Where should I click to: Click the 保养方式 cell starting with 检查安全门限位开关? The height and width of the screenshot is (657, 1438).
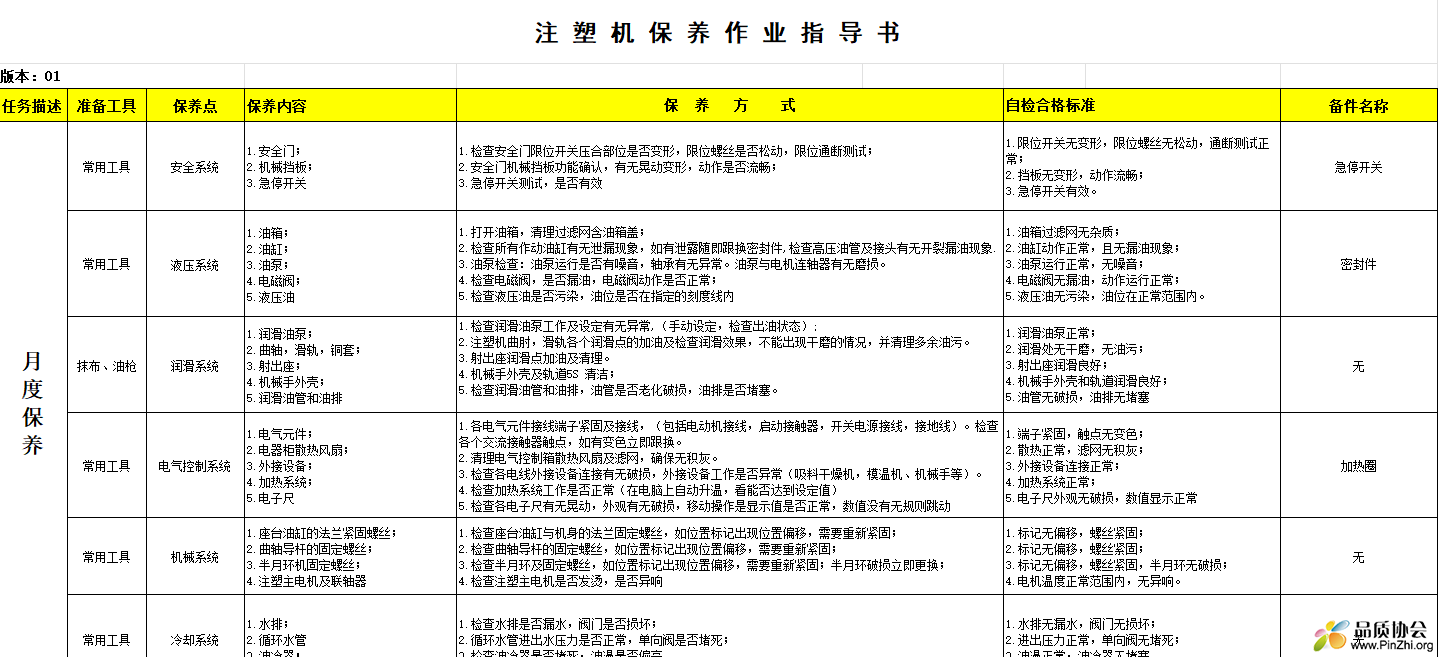(x=730, y=167)
